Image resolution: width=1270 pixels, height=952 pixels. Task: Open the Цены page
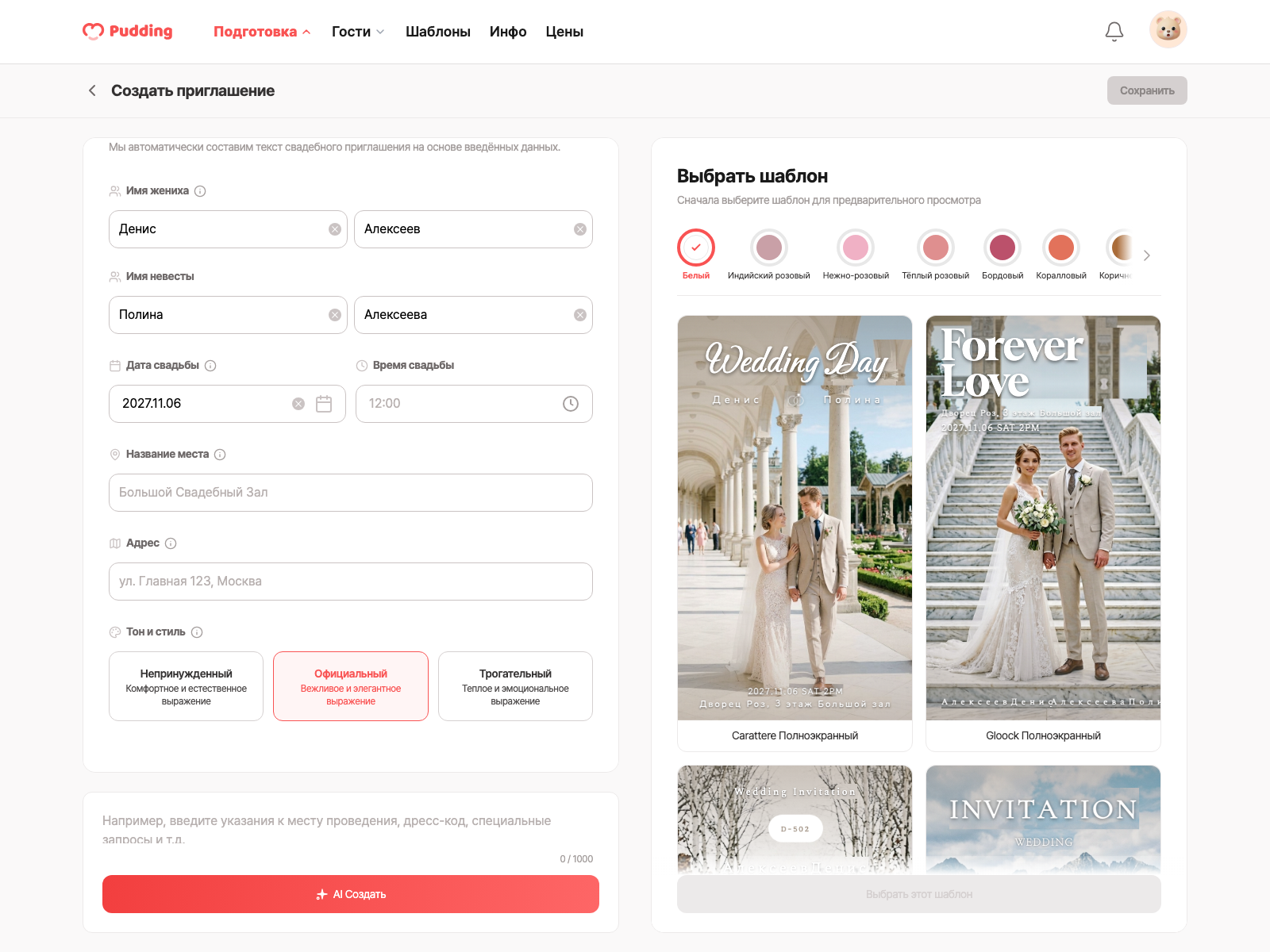(x=564, y=32)
